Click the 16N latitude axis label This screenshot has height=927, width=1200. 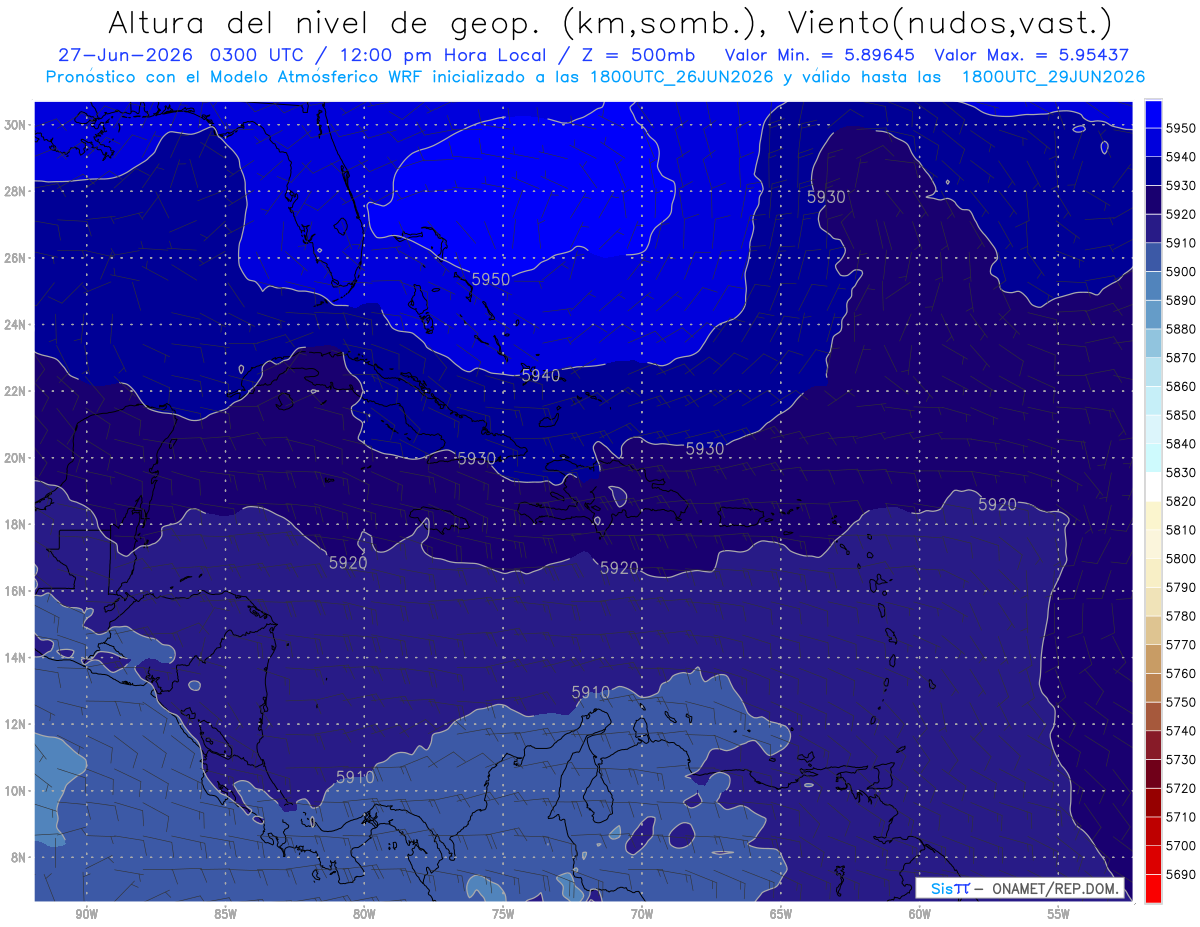coord(15,591)
